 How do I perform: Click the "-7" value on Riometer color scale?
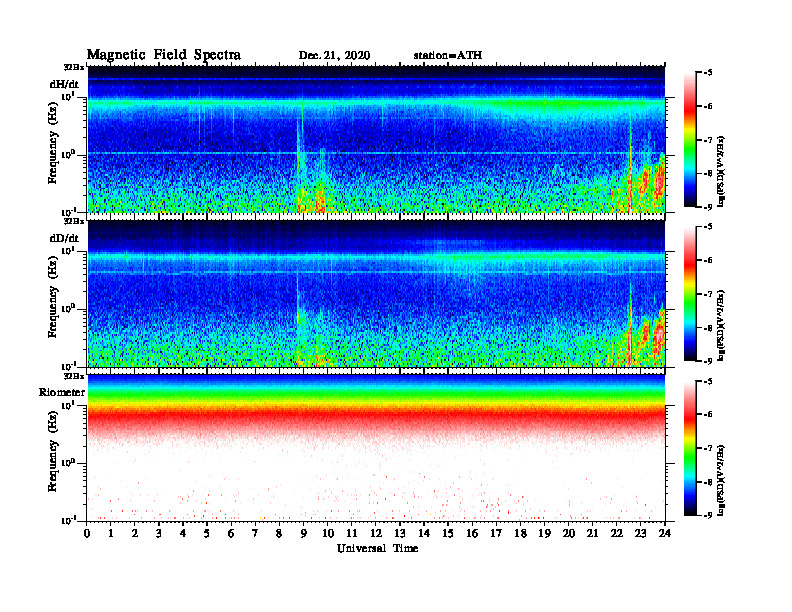707,448
